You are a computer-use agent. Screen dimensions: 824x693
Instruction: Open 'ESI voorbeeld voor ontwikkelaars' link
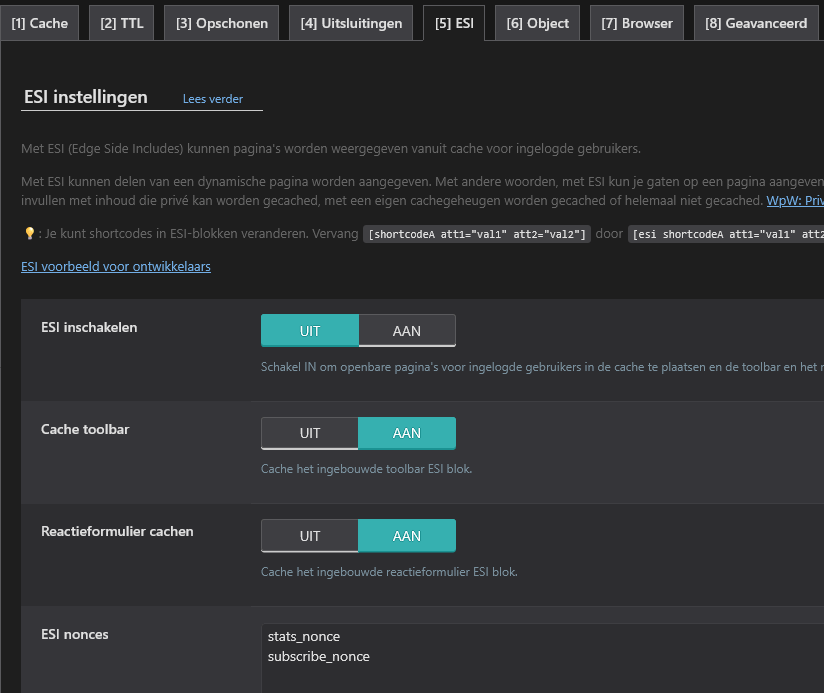click(116, 267)
